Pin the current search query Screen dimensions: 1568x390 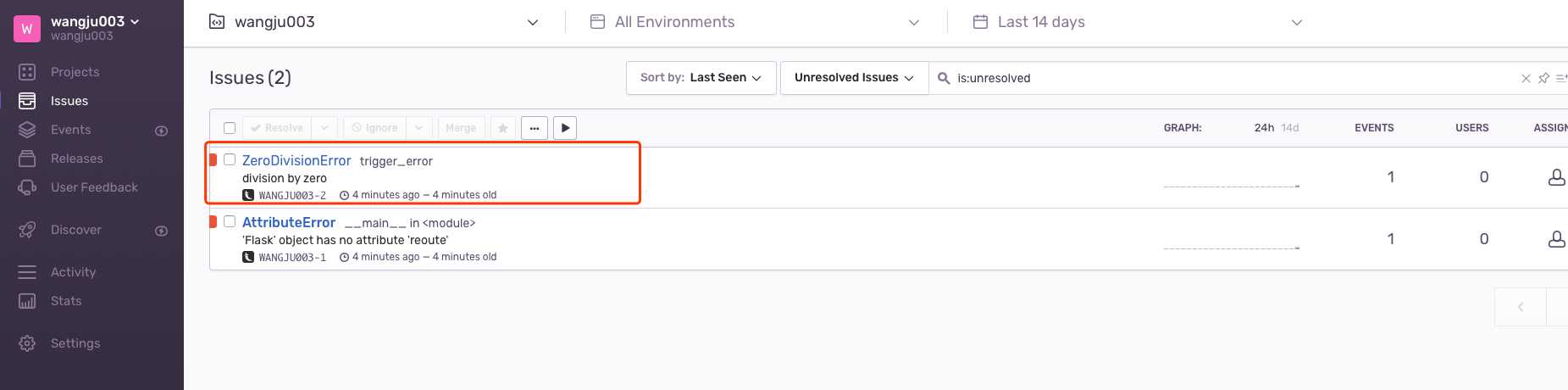(1543, 78)
